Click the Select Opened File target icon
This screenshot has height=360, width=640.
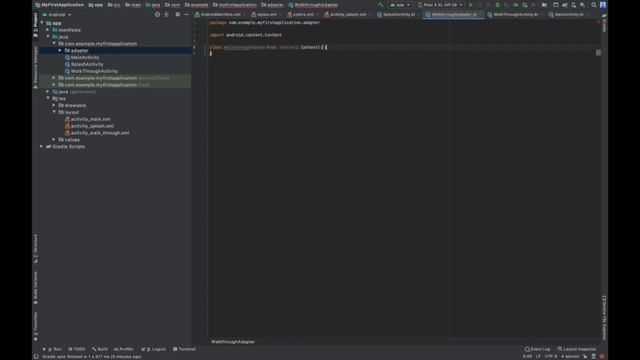157,14
